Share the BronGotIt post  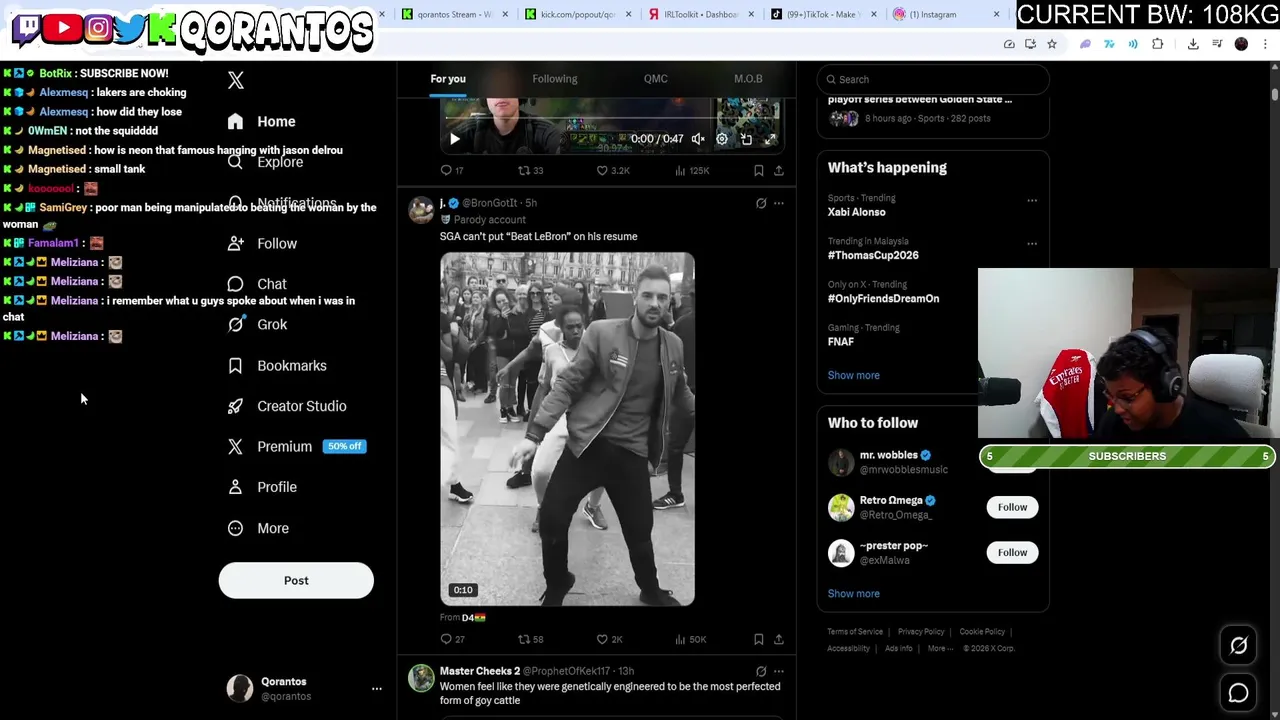779,640
